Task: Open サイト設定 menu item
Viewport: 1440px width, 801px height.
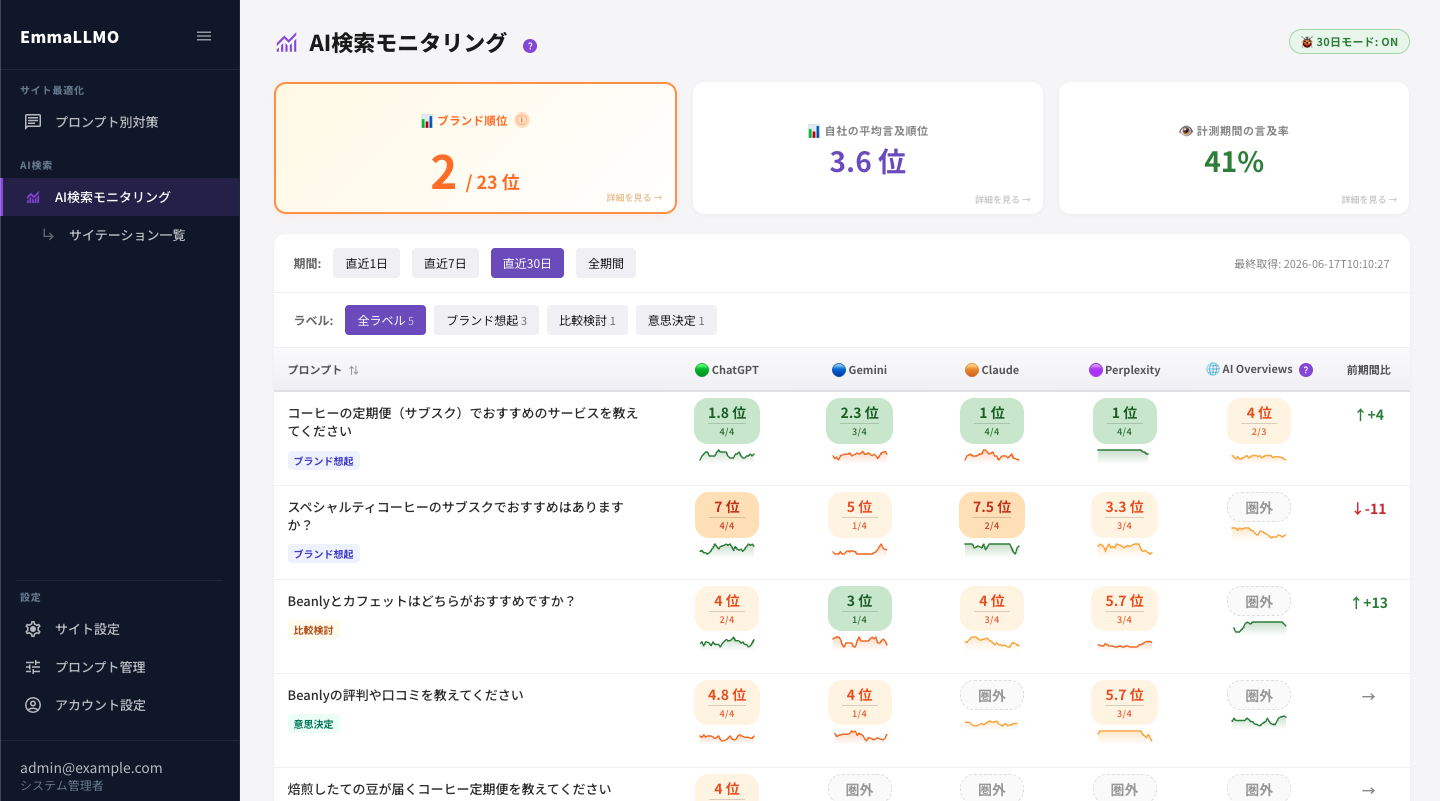Action: [x=120, y=629]
